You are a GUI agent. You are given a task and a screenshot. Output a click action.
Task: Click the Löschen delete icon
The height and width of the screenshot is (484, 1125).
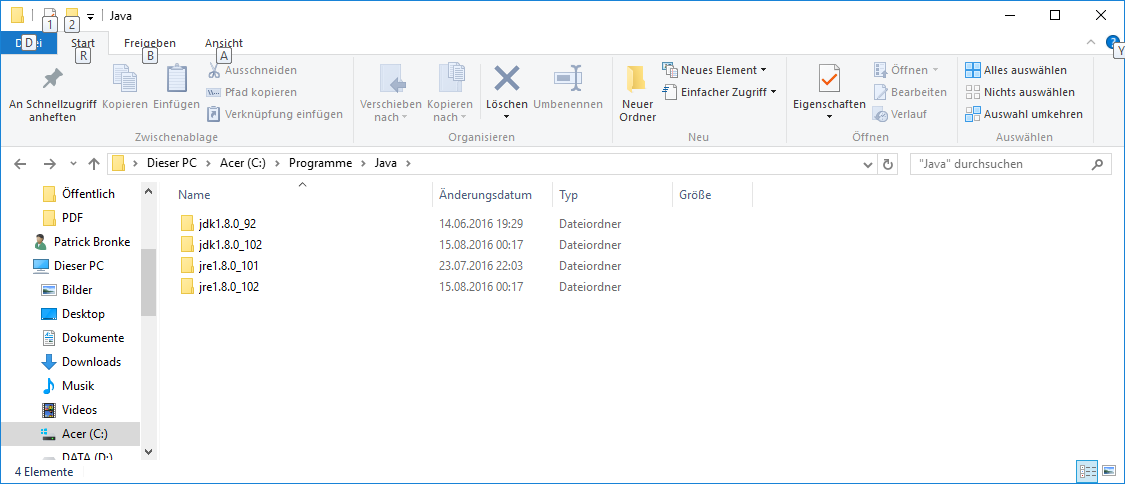pos(507,80)
